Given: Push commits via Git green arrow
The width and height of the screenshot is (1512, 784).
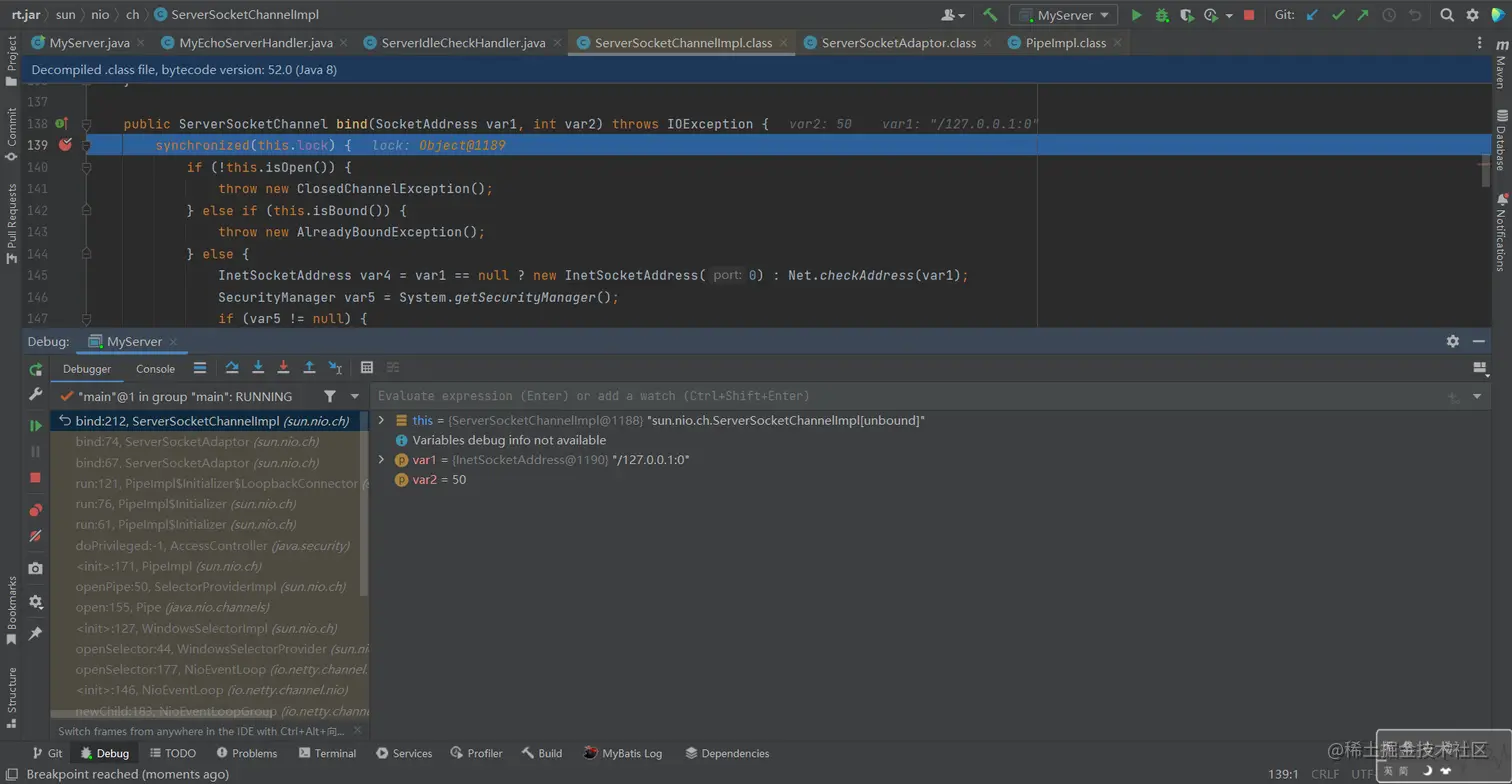Looking at the screenshot, I should (x=1363, y=15).
